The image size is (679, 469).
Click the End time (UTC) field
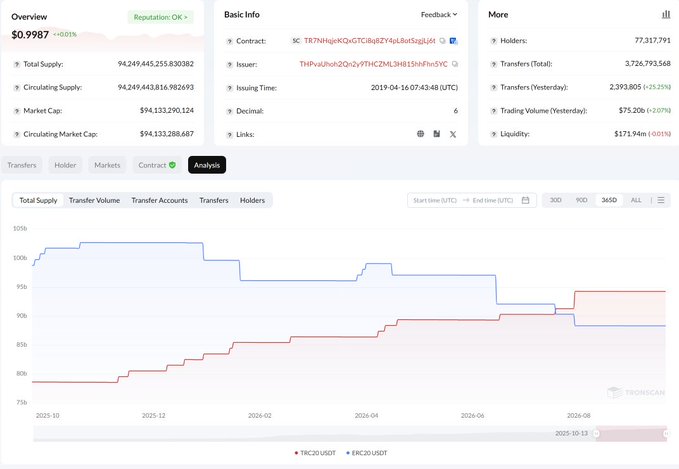pyautogui.click(x=493, y=200)
